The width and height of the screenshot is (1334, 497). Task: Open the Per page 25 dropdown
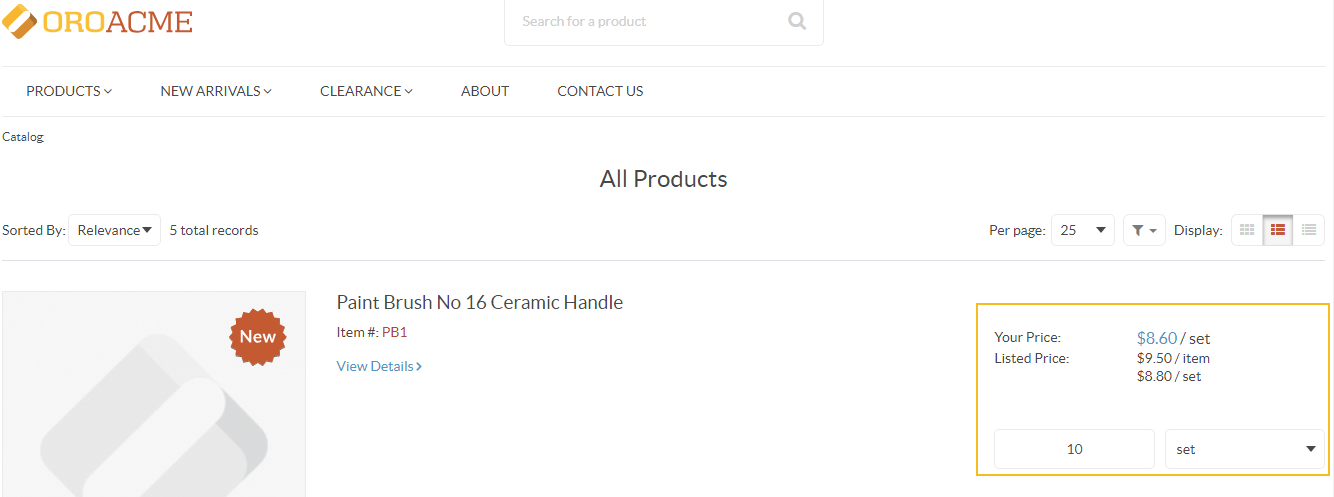(1083, 230)
